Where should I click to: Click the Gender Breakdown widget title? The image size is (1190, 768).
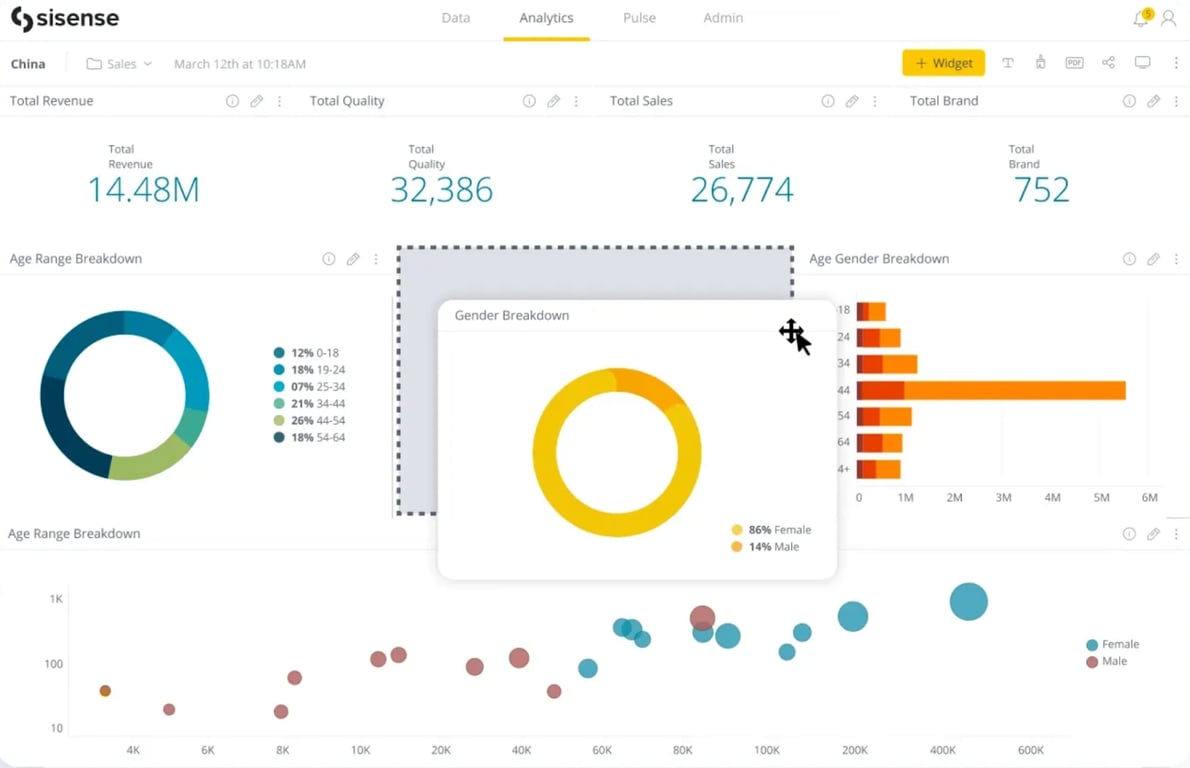tap(512, 315)
